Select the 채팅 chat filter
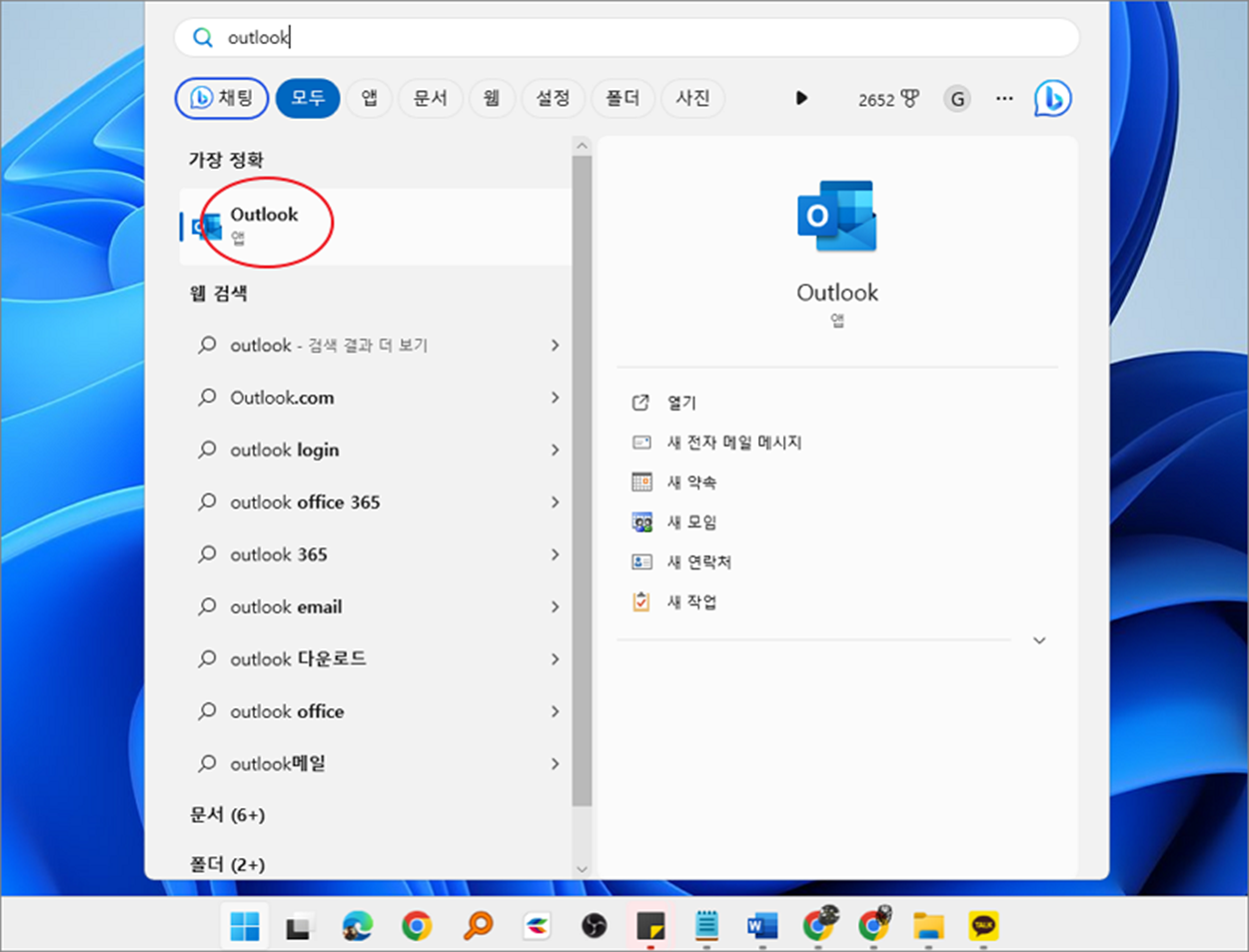The image size is (1249, 952). [x=222, y=98]
